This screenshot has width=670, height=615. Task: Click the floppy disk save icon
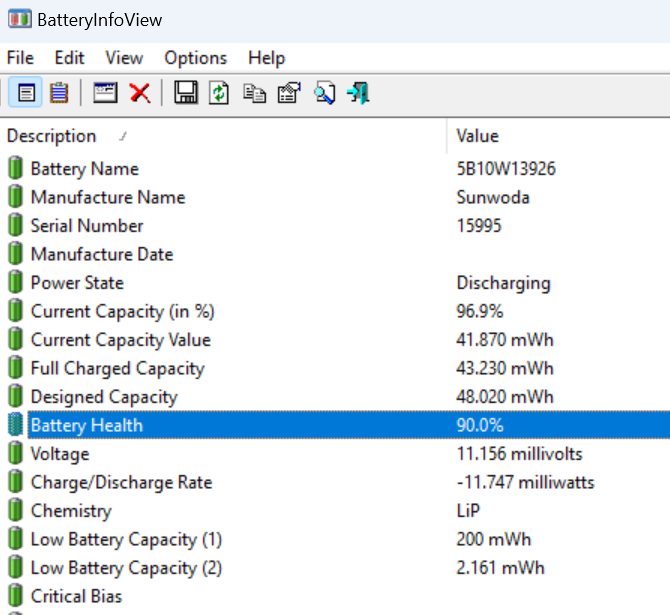click(185, 93)
